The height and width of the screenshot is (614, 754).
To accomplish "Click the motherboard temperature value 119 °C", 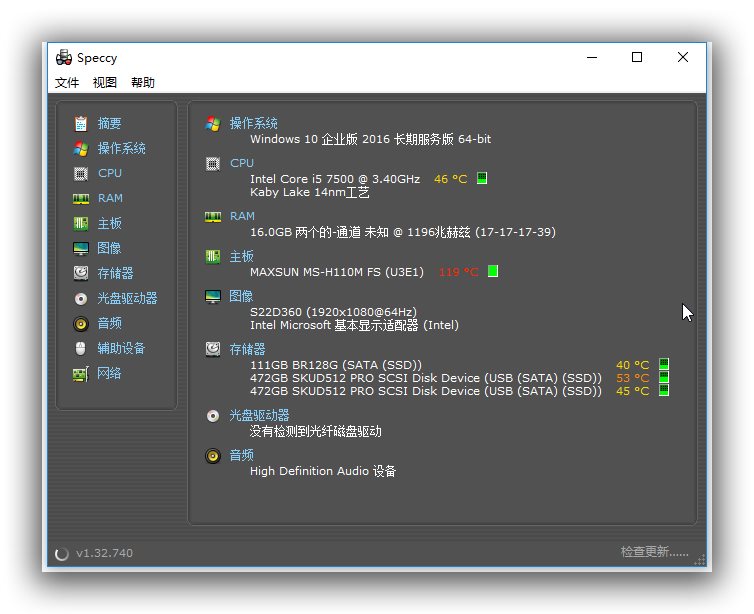I will [x=459, y=273].
